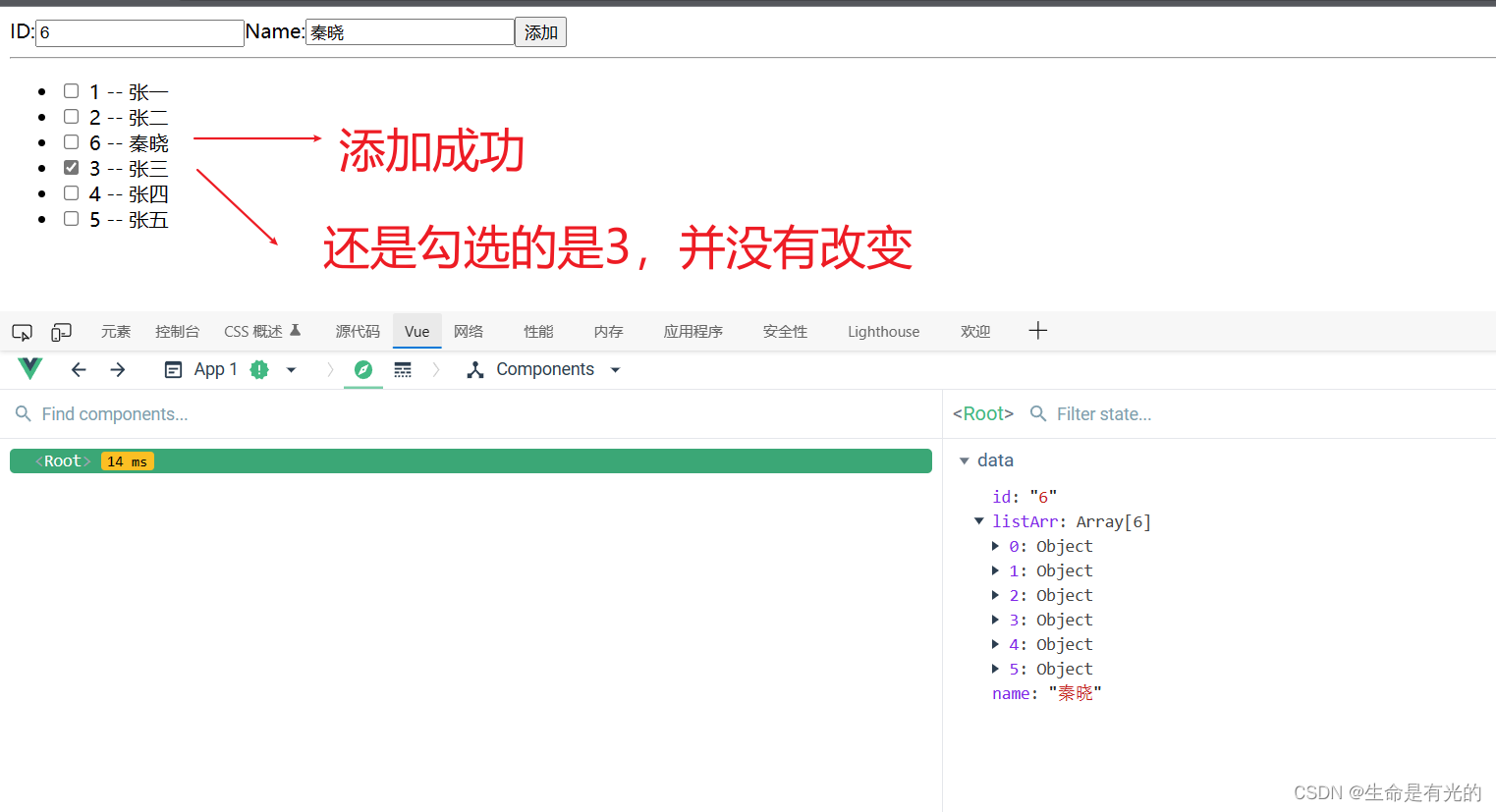Image resolution: width=1496 pixels, height=812 pixels.
Task: Click the Name input field
Action: [410, 32]
